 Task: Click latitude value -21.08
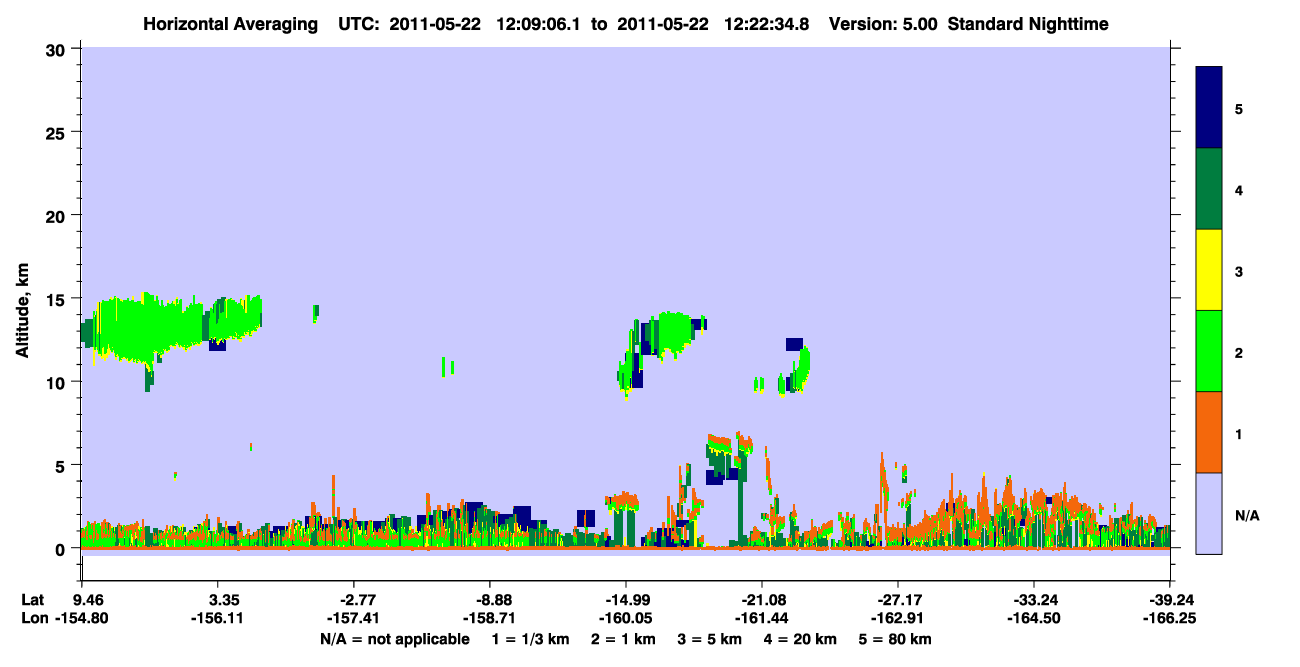click(762, 600)
